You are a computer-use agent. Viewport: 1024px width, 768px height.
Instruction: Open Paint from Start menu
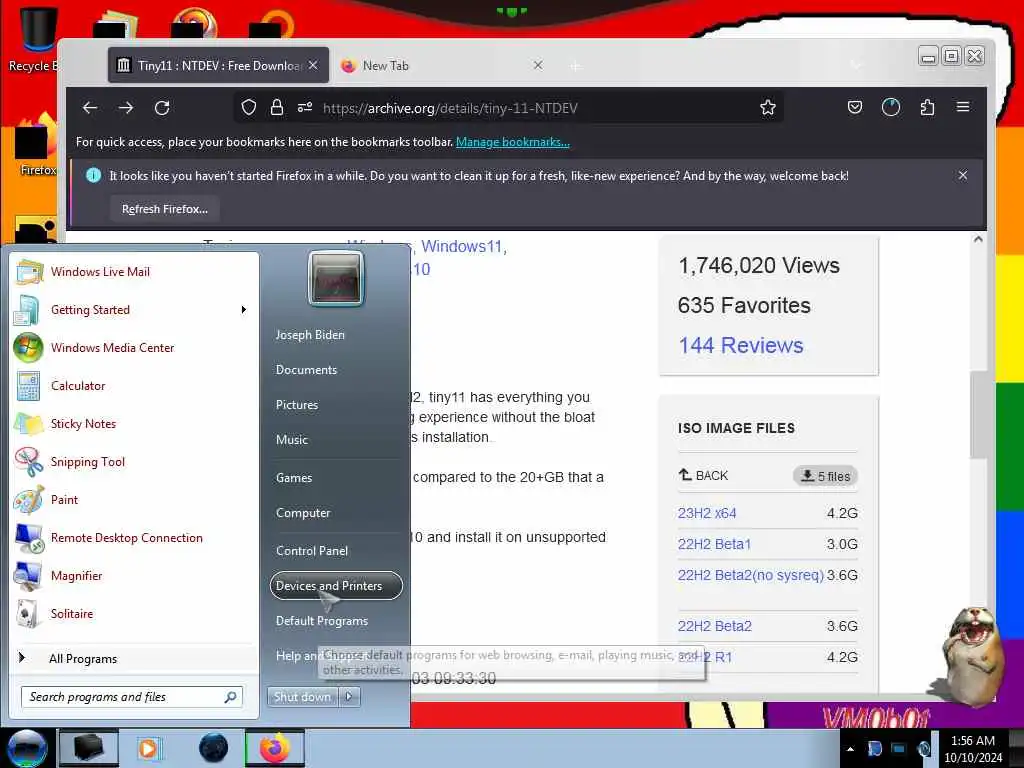[135, 500]
